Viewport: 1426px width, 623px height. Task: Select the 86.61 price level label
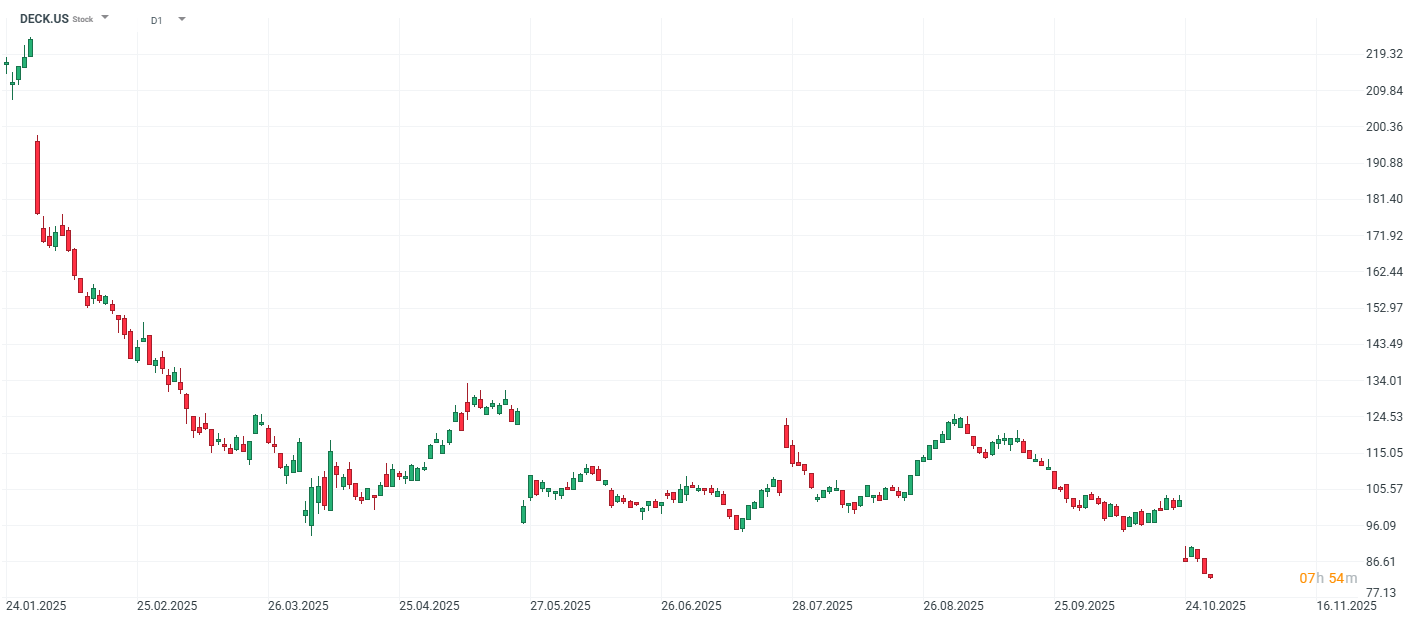[x=1383, y=562]
